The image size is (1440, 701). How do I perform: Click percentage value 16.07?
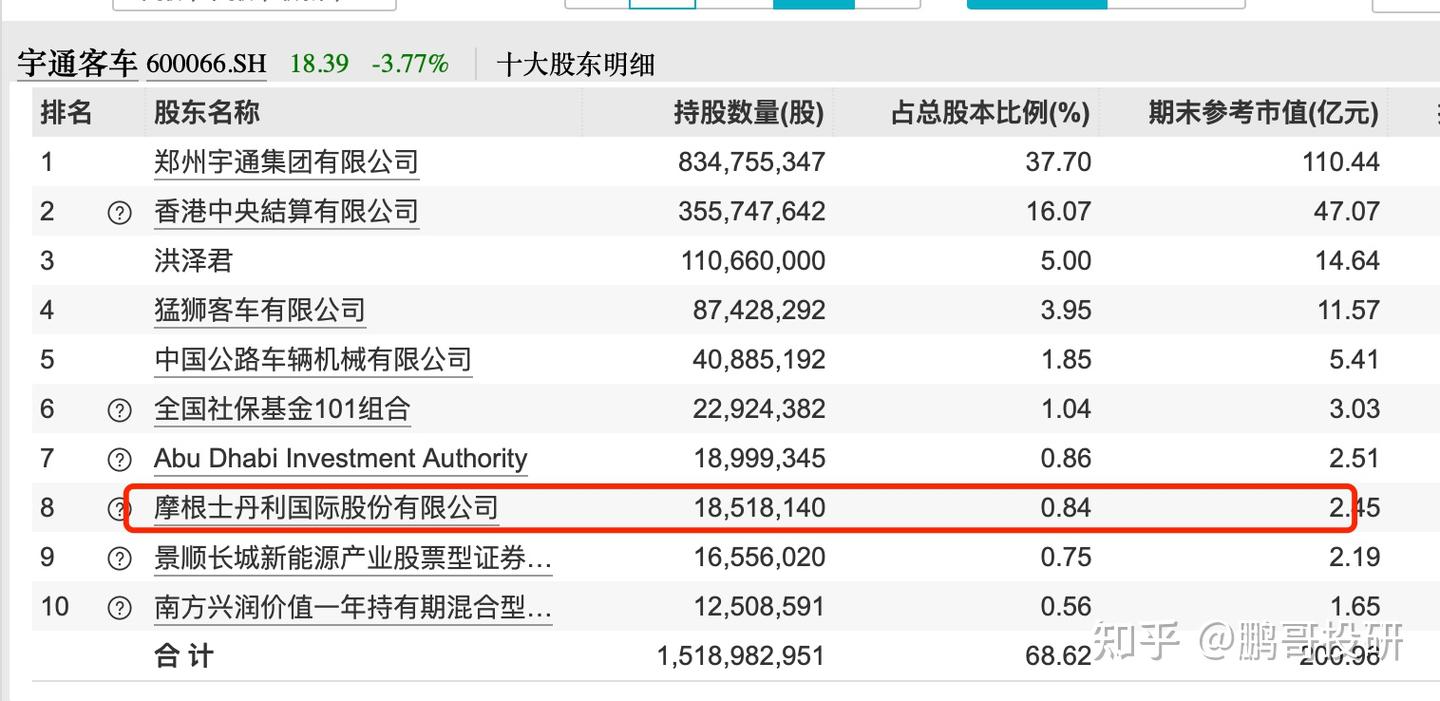pos(1058,211)
